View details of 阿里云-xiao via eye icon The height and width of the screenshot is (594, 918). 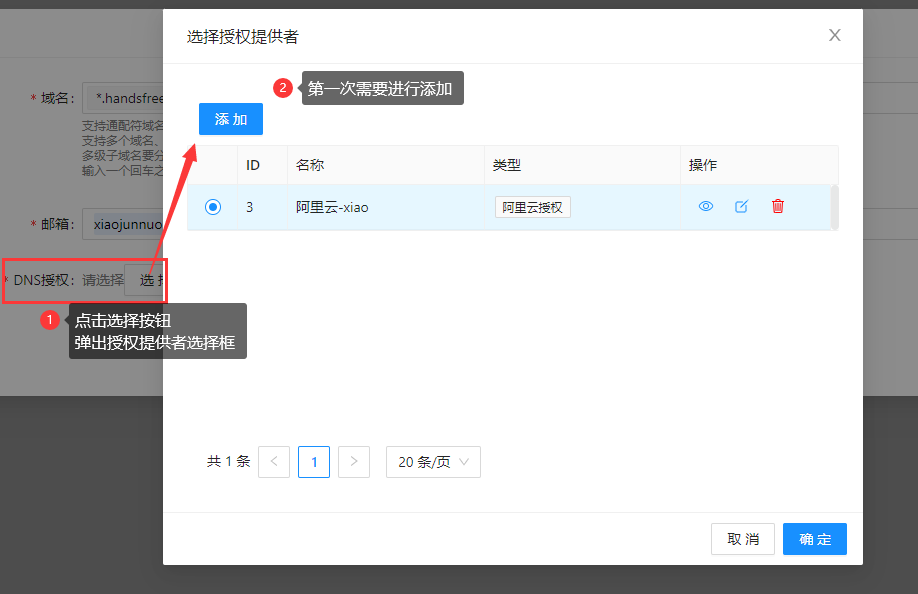pos(706,206)
